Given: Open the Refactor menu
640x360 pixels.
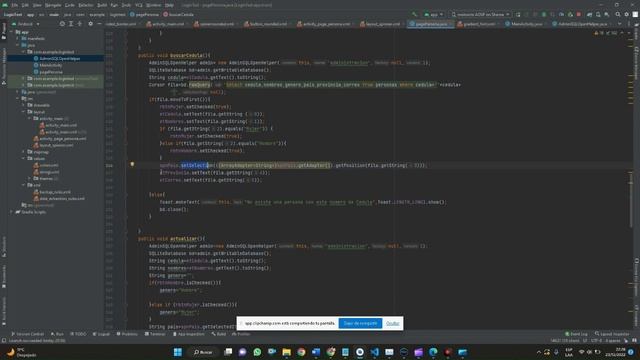Looking at the screenshot, I should 85,5.
